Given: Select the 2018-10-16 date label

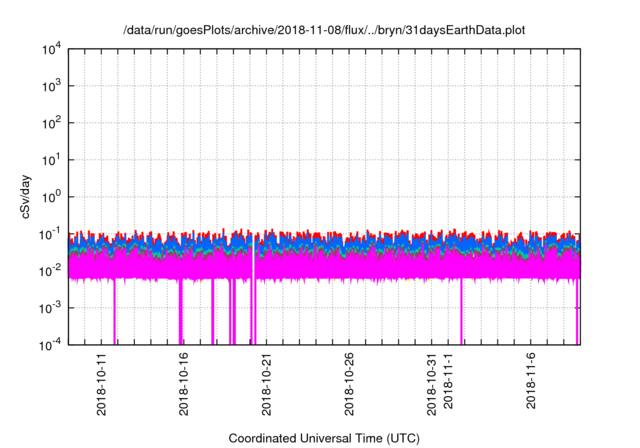Looking at the screenshot, I should click(184, 384).
